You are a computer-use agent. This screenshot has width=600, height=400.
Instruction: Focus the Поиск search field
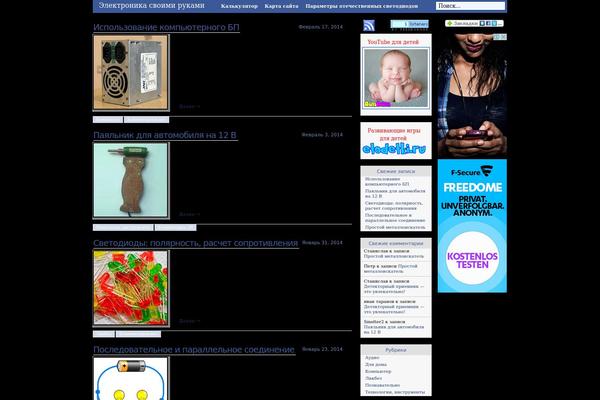470,6
